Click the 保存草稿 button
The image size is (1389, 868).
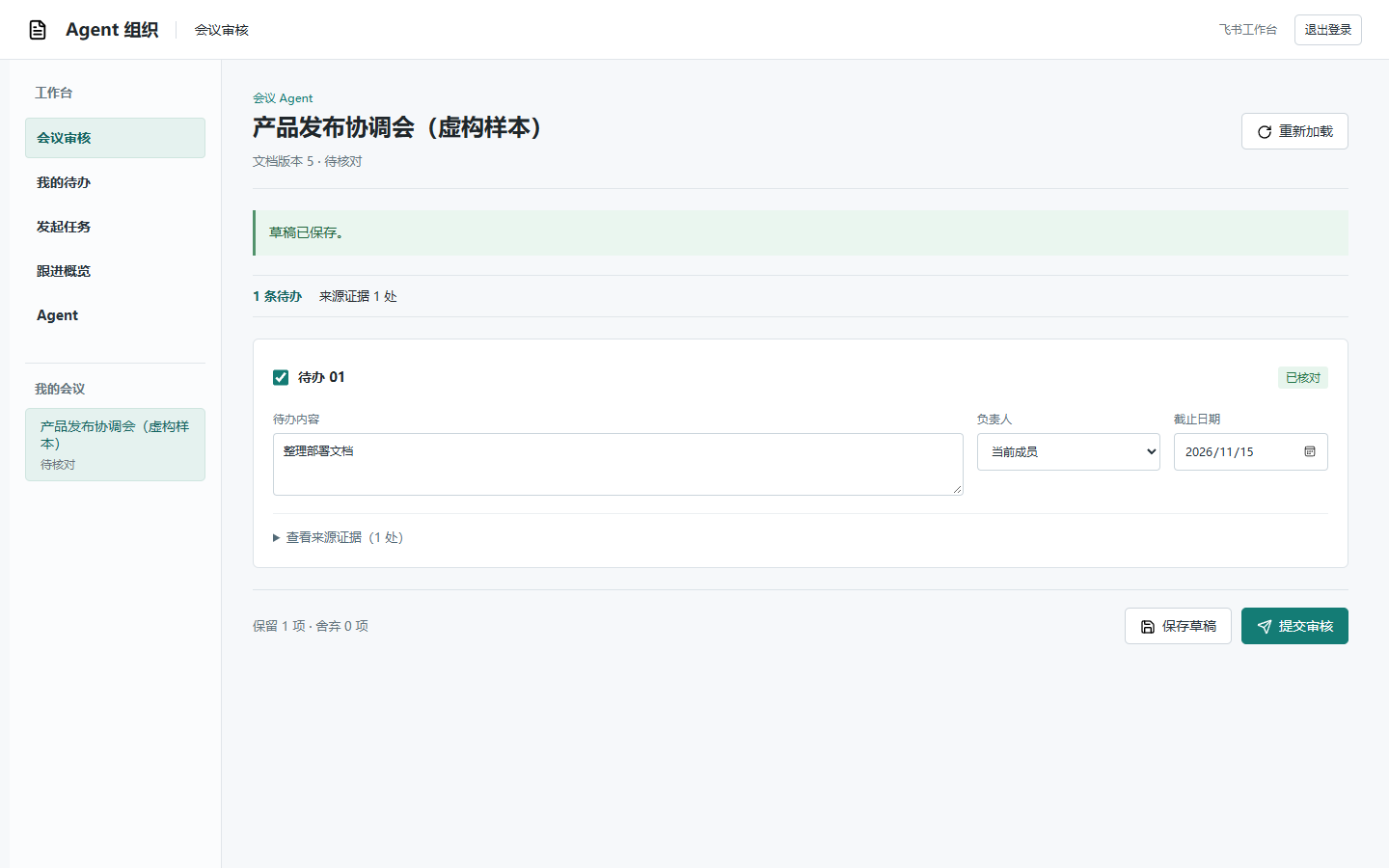1178,626
